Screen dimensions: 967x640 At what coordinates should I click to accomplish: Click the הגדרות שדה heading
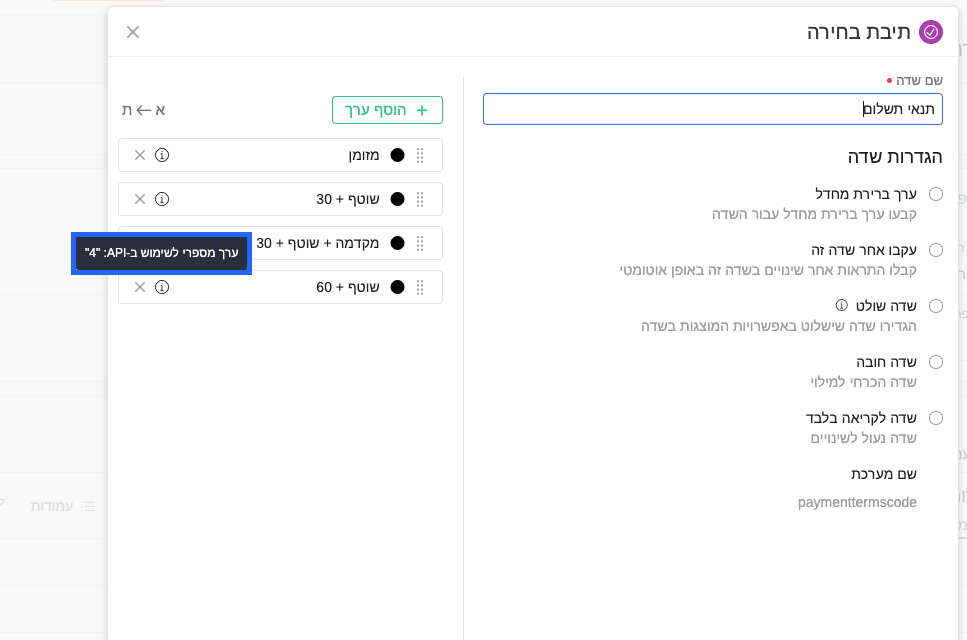pos(895,157)
